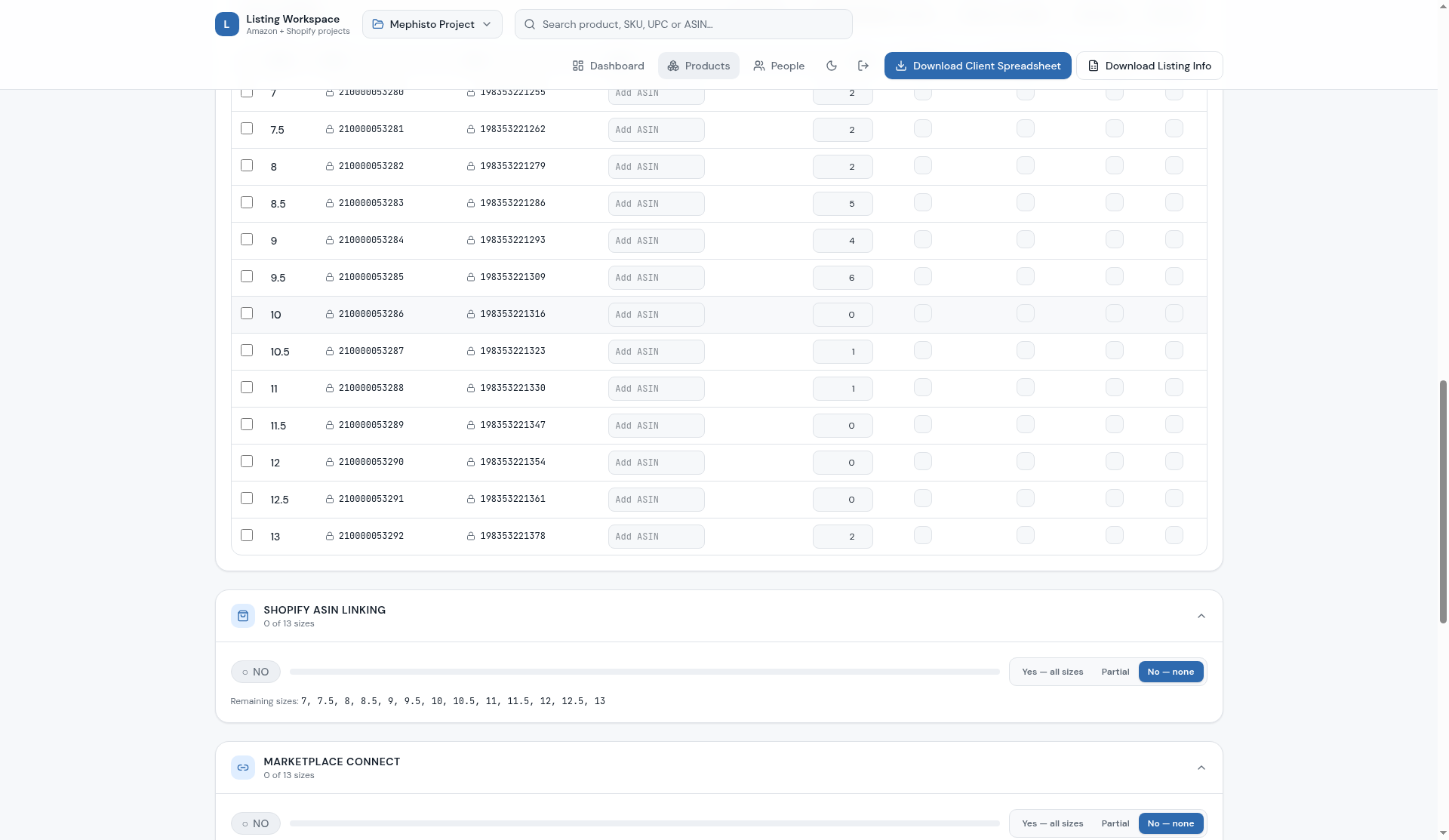Click the product search field

click(x=683, y=24)
